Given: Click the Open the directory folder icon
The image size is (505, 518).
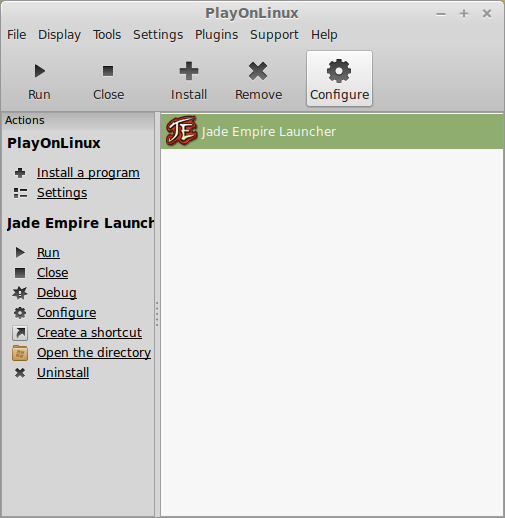Looking at the screenshot, I should [20, 353].
